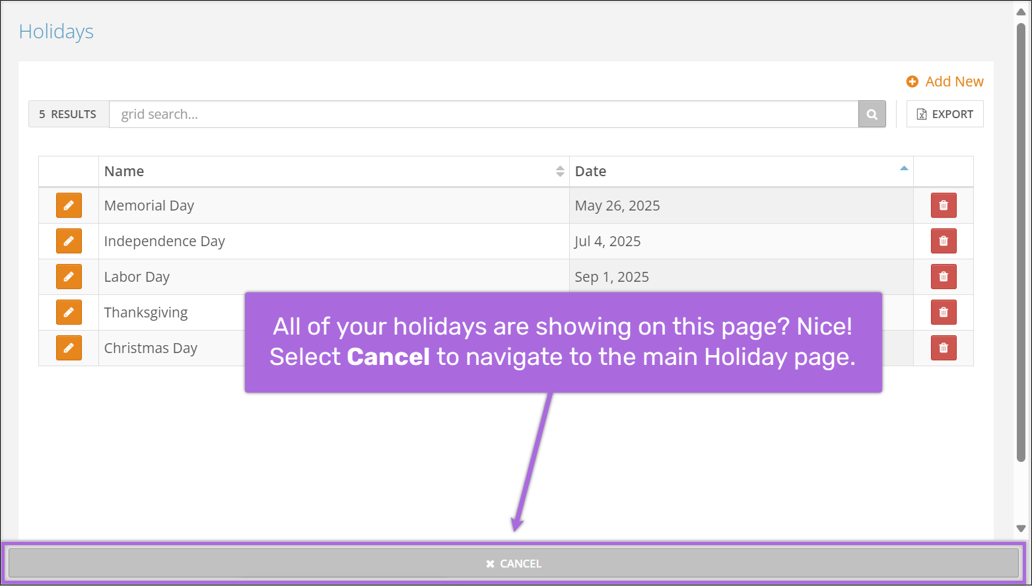Open the Labor Day edit pencil
Viewport: 1032px width, 586px height.
(68, 276)
